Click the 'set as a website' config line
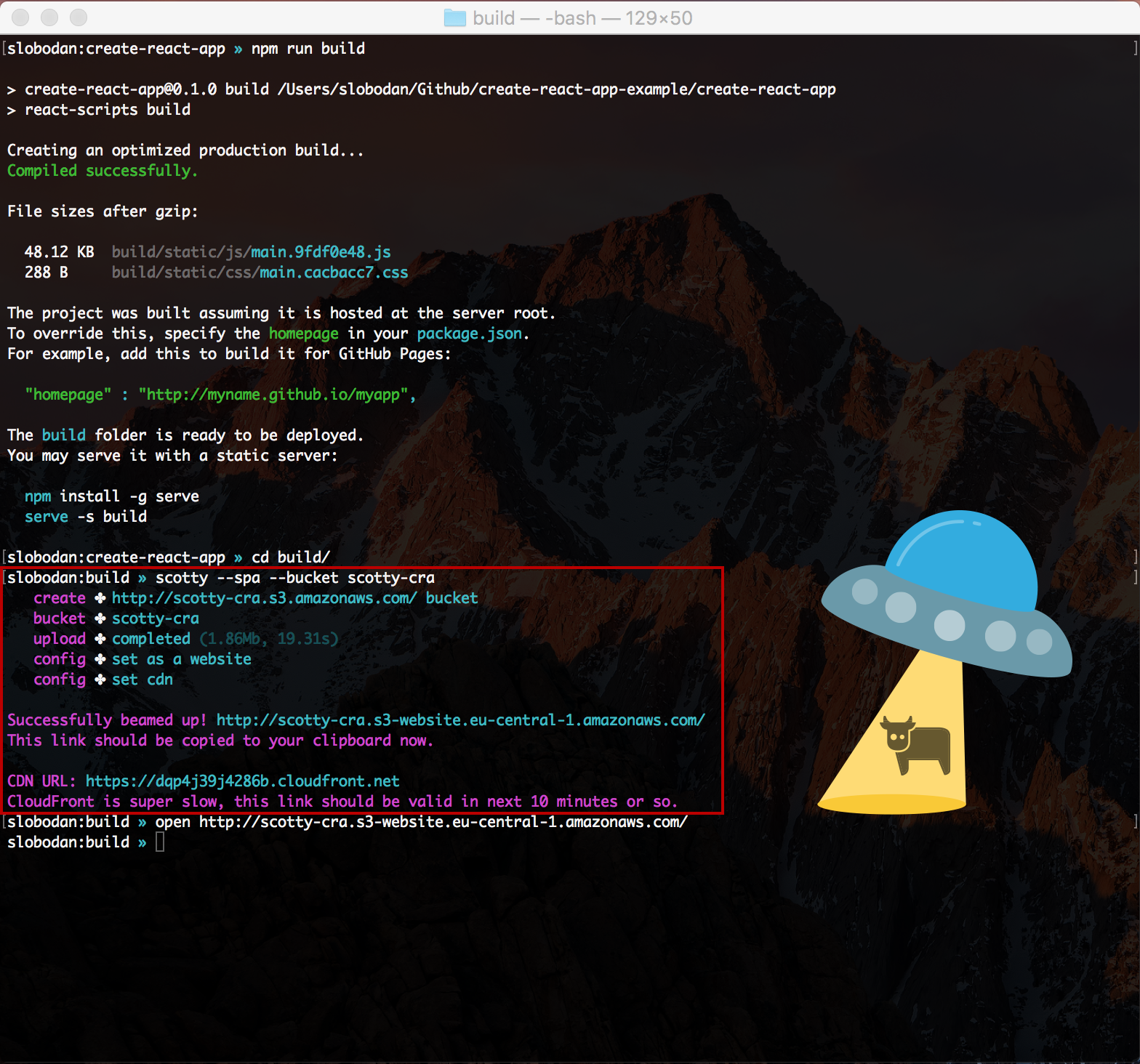The width and height of the screenshot is (1140, 1064). pos(182,659)
